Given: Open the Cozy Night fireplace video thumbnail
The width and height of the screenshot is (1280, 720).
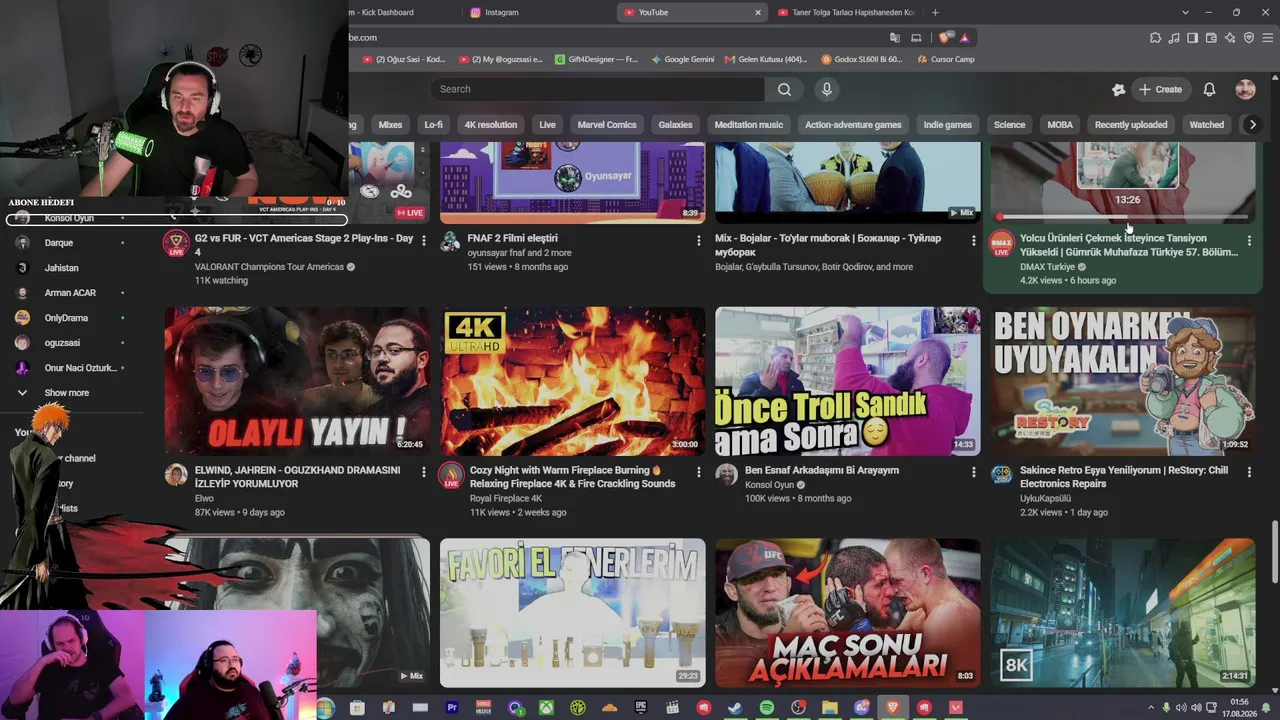Looking at the screenshot, I should 573,381.
